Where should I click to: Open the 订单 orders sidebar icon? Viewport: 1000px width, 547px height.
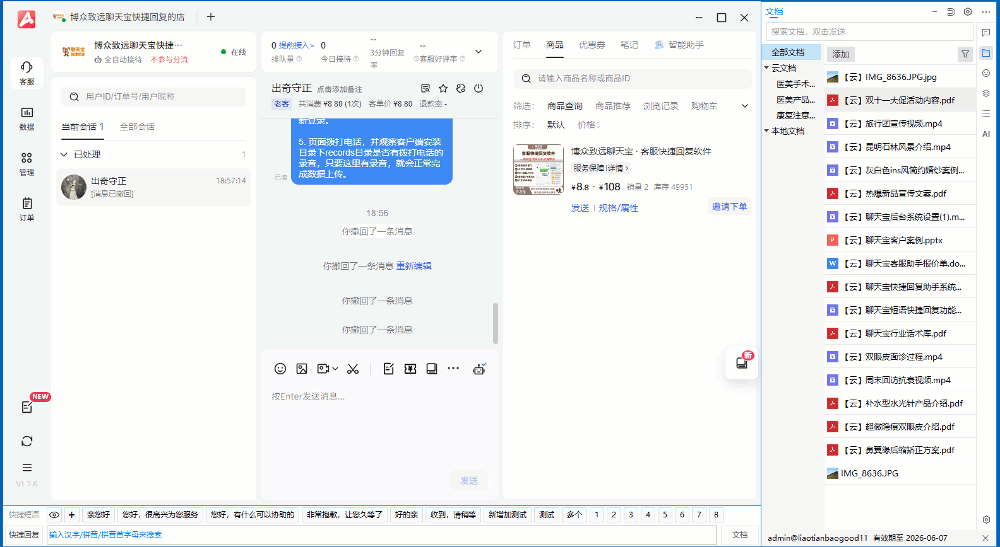(27, 209)
